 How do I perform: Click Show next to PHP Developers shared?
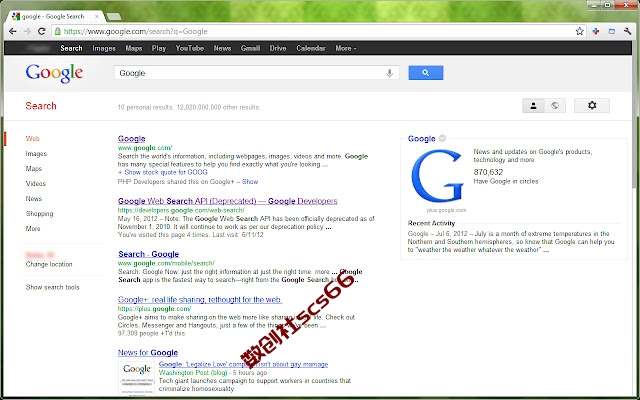(x=250, y=182)
